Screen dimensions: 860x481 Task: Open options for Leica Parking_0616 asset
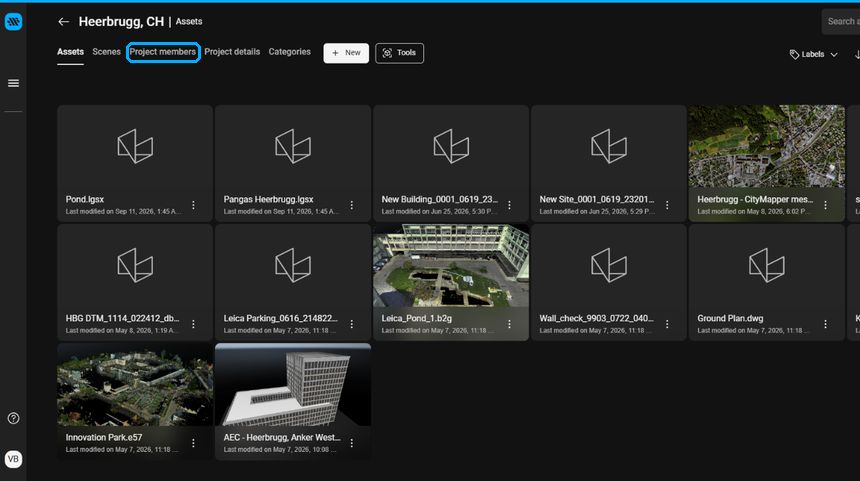(352, 324)
